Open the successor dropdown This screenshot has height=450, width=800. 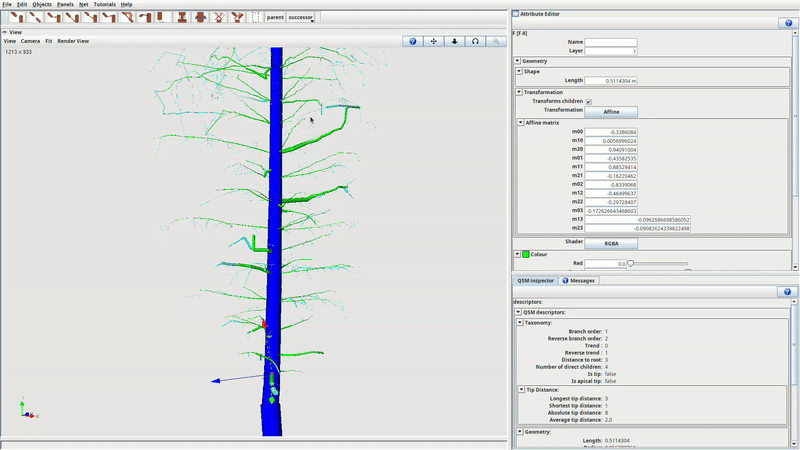tap(301, 17)
